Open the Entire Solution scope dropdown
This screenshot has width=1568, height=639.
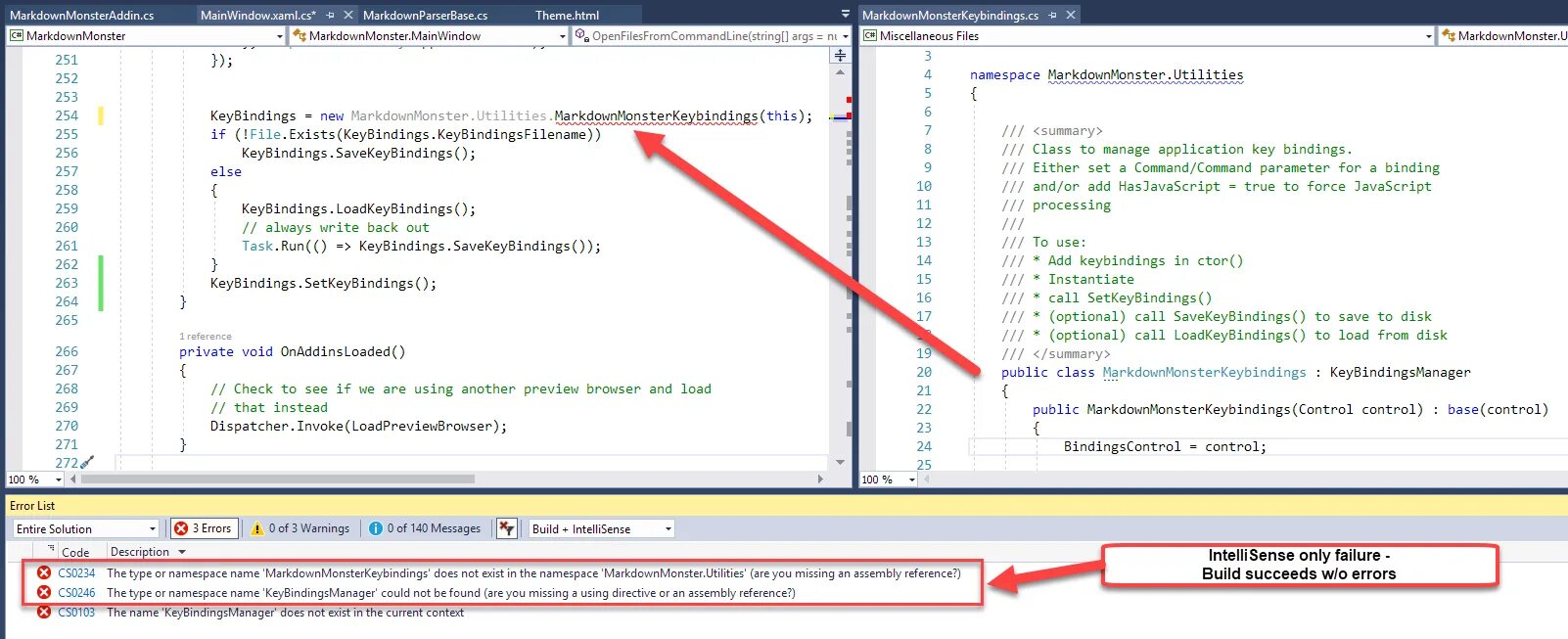(86, 528)
